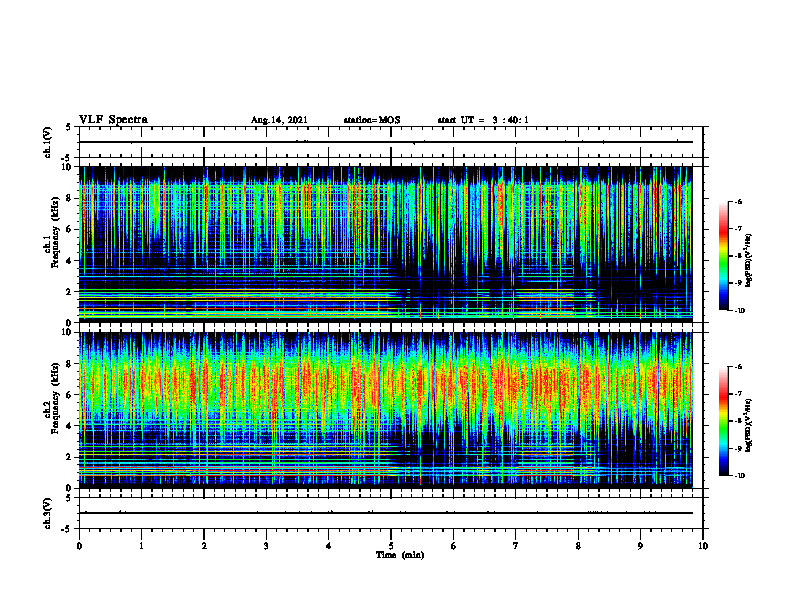The height and width of the screenshot is (612, 792).
Task: Click inside the ch.1 spectrogram panel
Action: (x=385, y=244)
